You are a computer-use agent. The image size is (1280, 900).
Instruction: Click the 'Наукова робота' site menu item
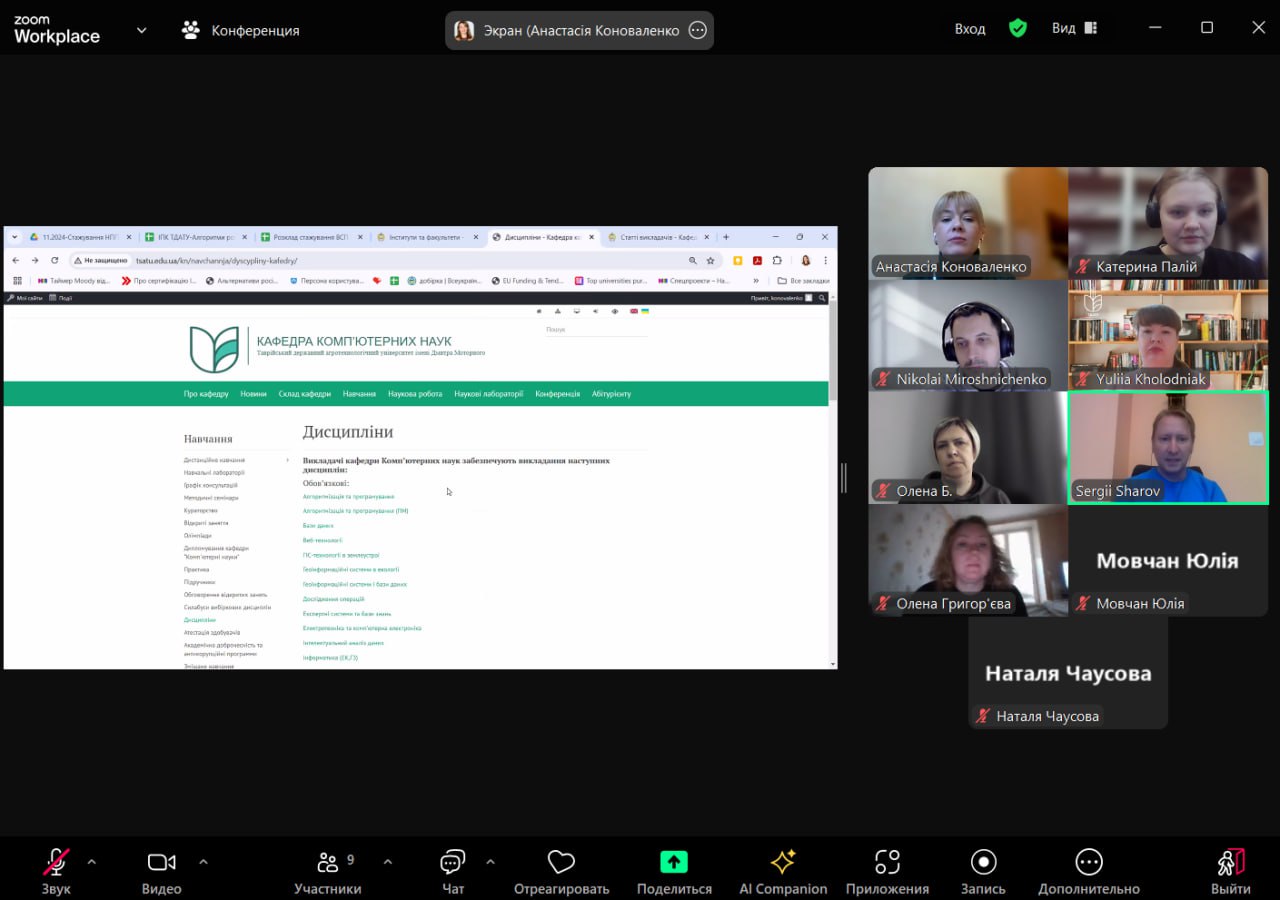pyautogui.click(x=415, y=394)
